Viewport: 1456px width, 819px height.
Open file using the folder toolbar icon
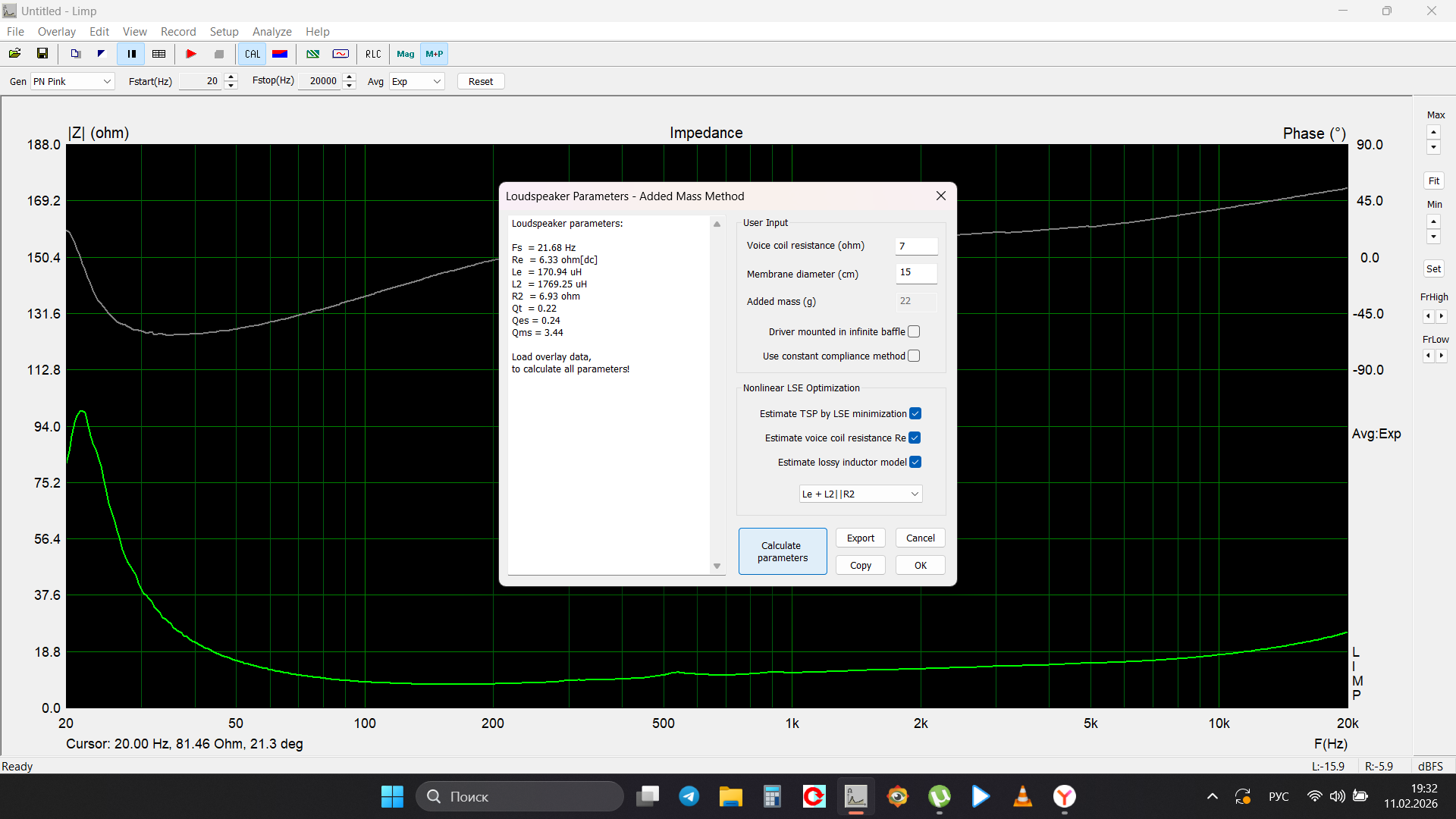pyautogui.click(x=14, y=54)
